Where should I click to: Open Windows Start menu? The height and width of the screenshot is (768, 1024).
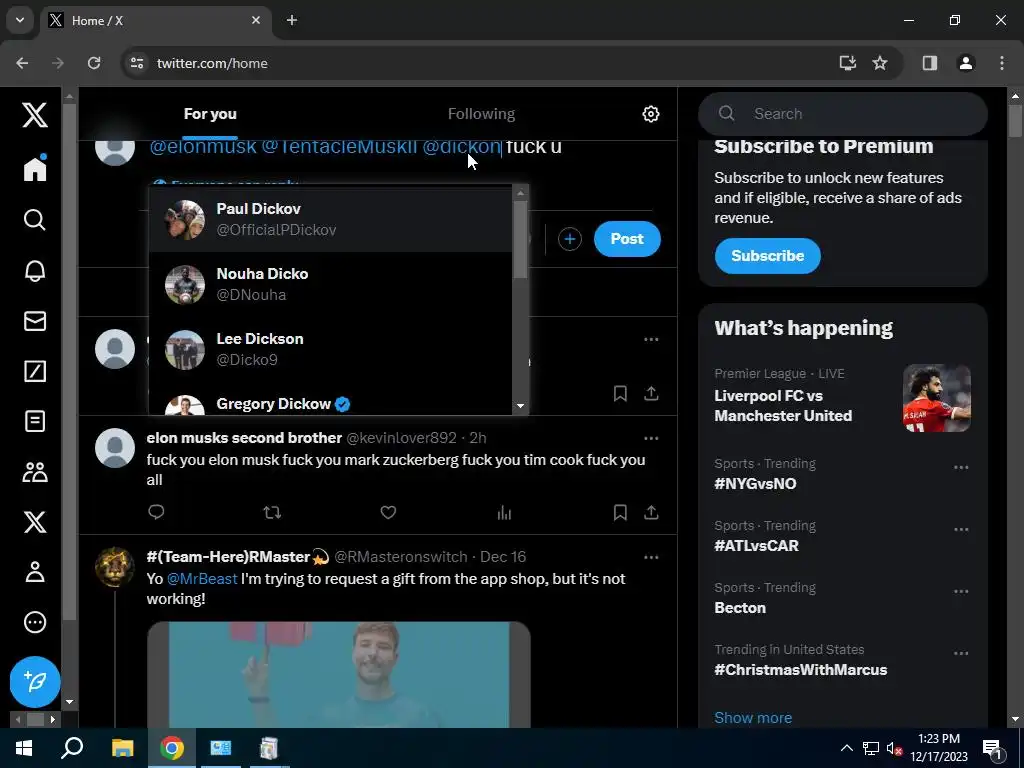(x=24, y=748)
